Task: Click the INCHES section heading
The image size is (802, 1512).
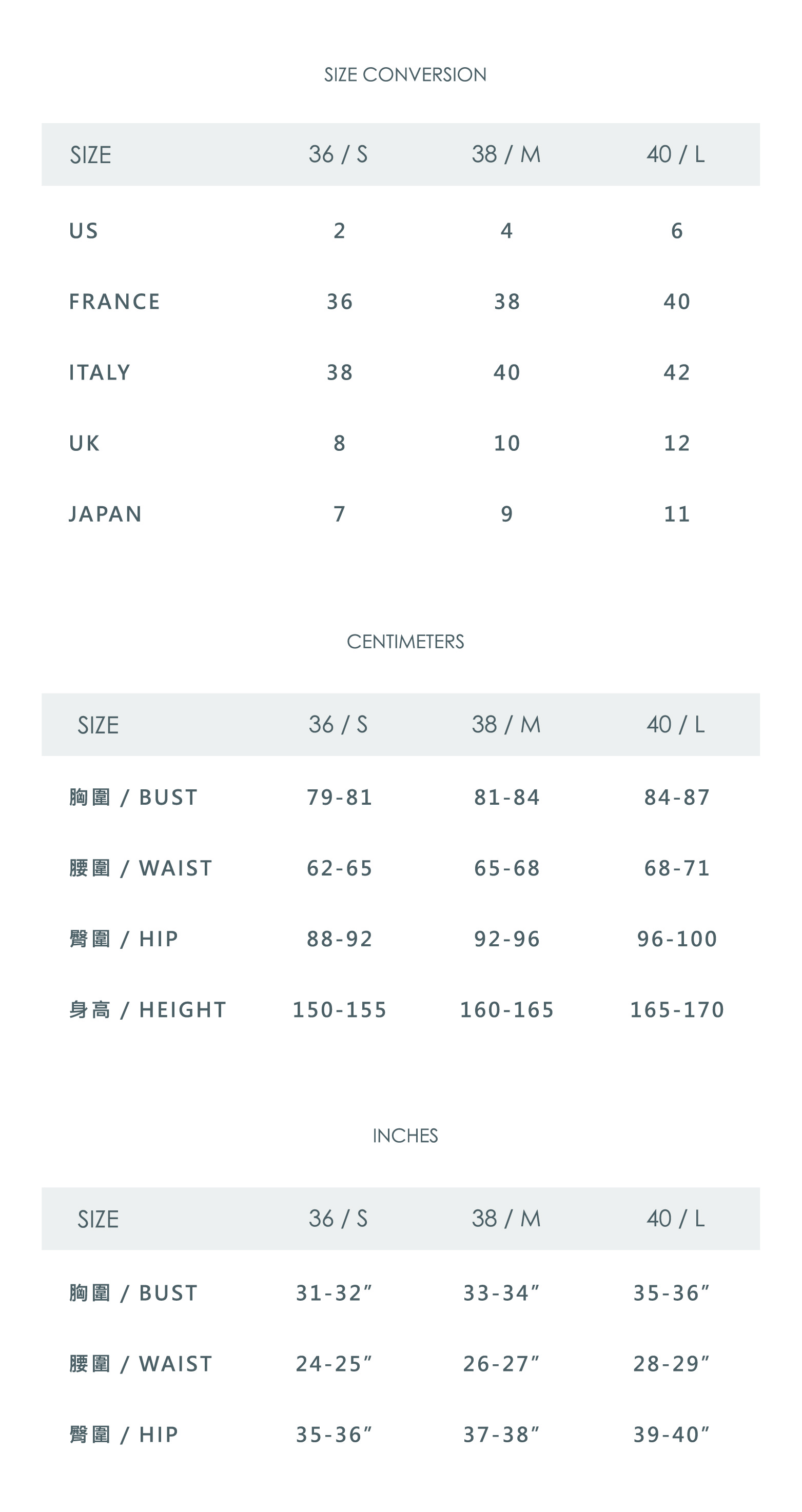Action: click(405, 1136)
